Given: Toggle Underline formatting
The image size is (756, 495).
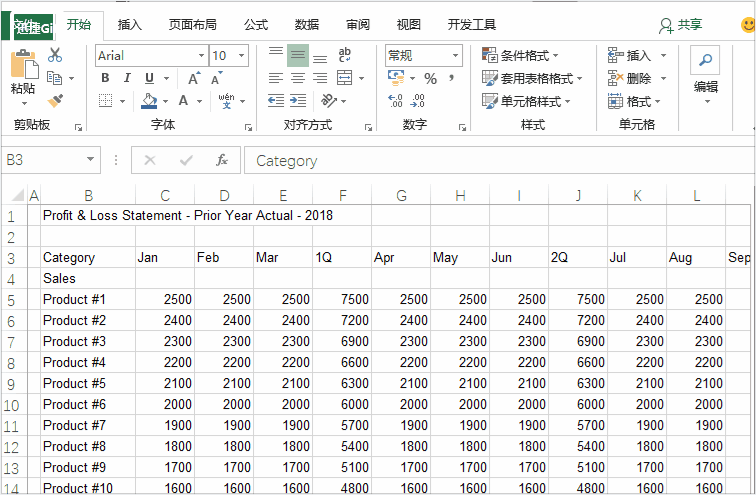Looking at the screenshot, I should tap(149, 78).
